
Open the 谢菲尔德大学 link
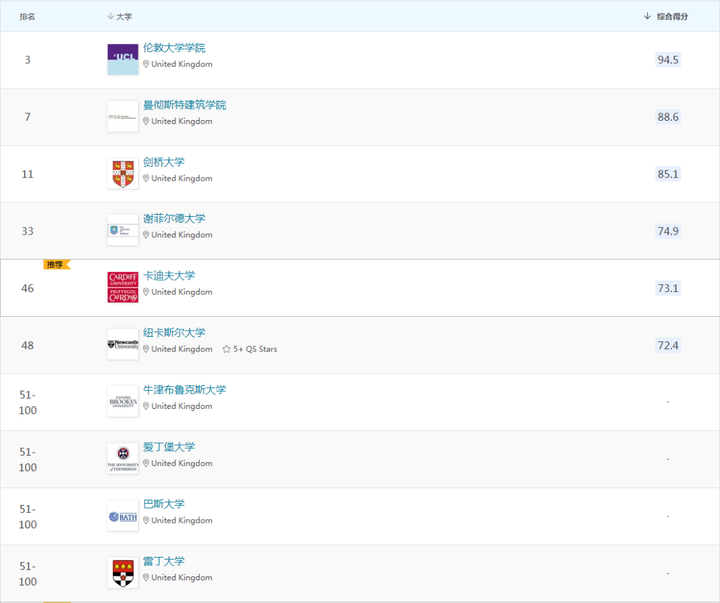click(174, 219)
